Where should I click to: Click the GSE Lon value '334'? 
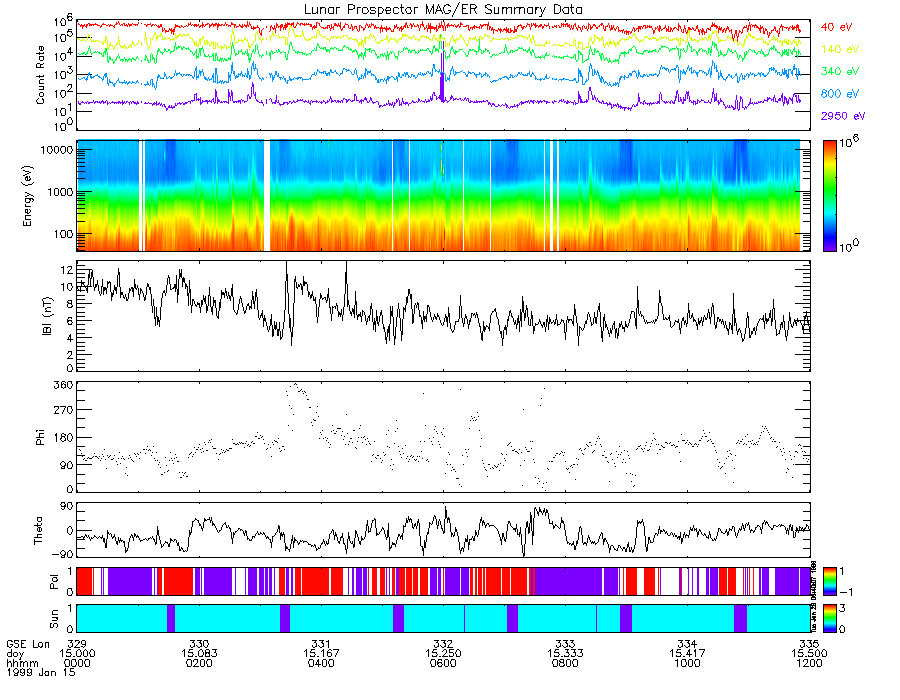[x=687, y=644]
